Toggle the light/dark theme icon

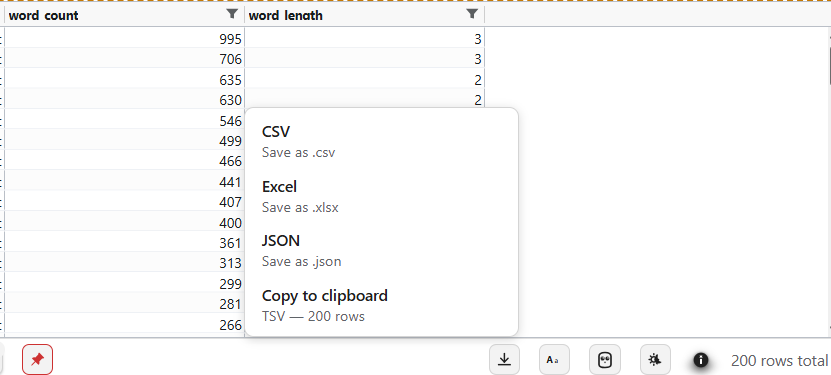[655, 360]
